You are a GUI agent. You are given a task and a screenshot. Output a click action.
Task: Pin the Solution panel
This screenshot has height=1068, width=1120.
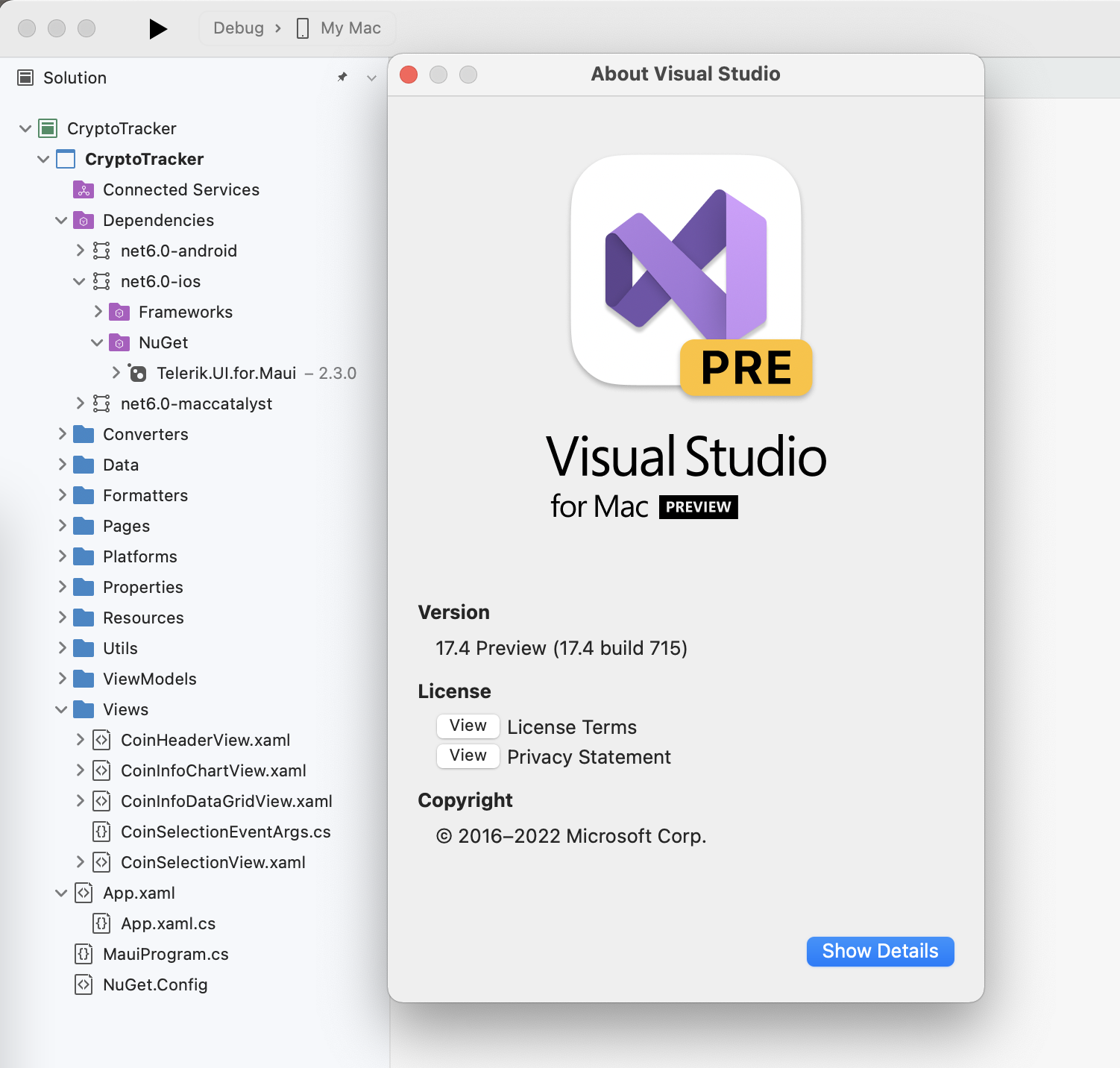click(342, 77)
